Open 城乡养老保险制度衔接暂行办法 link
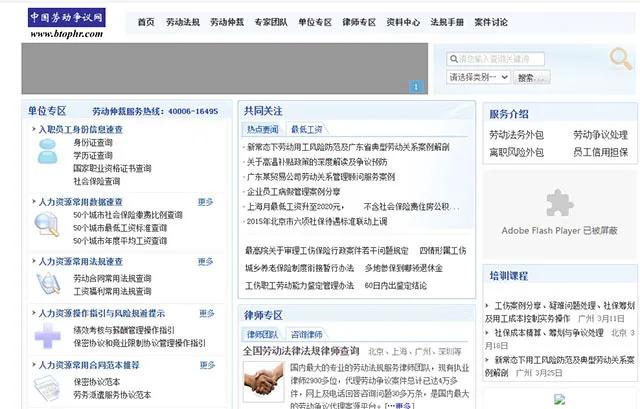Image resolution: width=640 pixels, height=409 pixels. tap(299, 268)
